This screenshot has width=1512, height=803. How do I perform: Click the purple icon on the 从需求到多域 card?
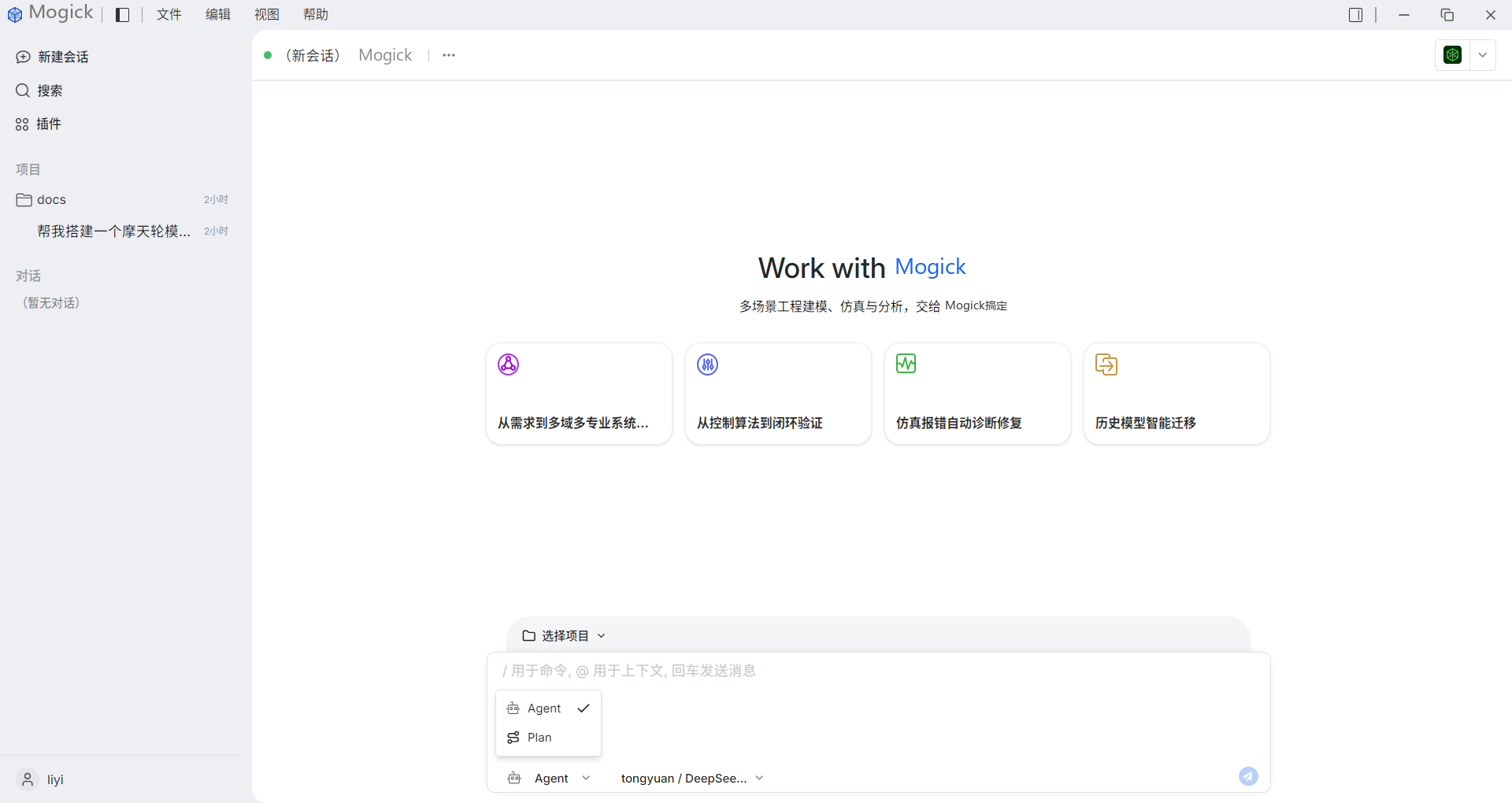coord(509,364)
